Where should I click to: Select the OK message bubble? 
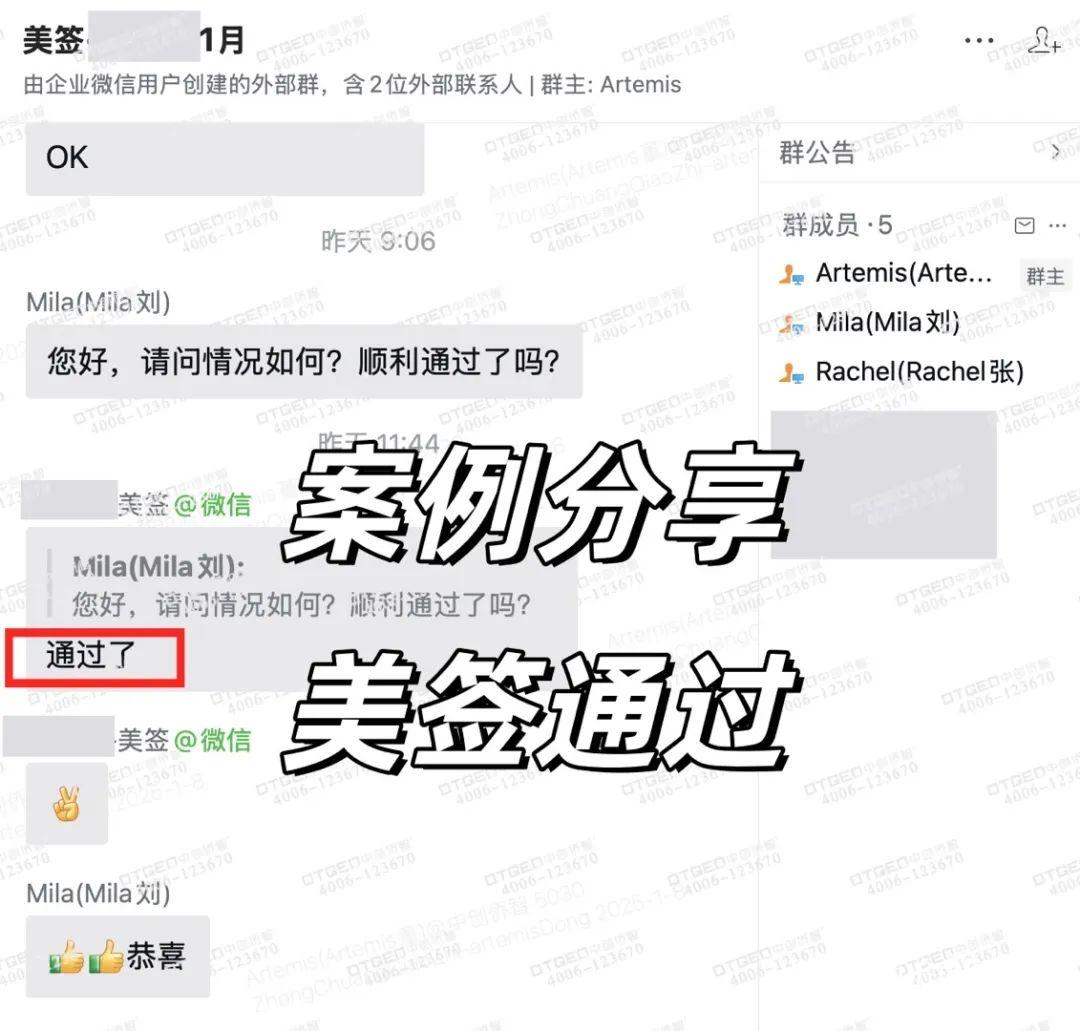(225, 158)
